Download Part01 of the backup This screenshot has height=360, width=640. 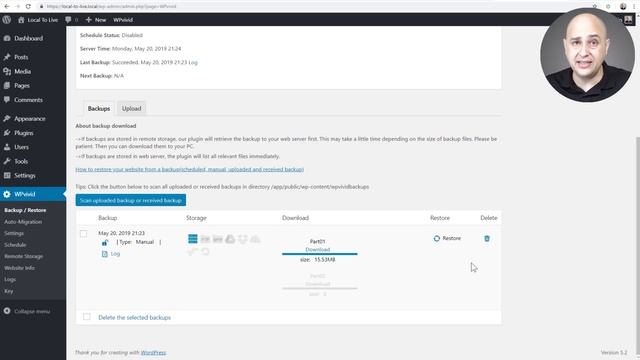click(318, 249)
